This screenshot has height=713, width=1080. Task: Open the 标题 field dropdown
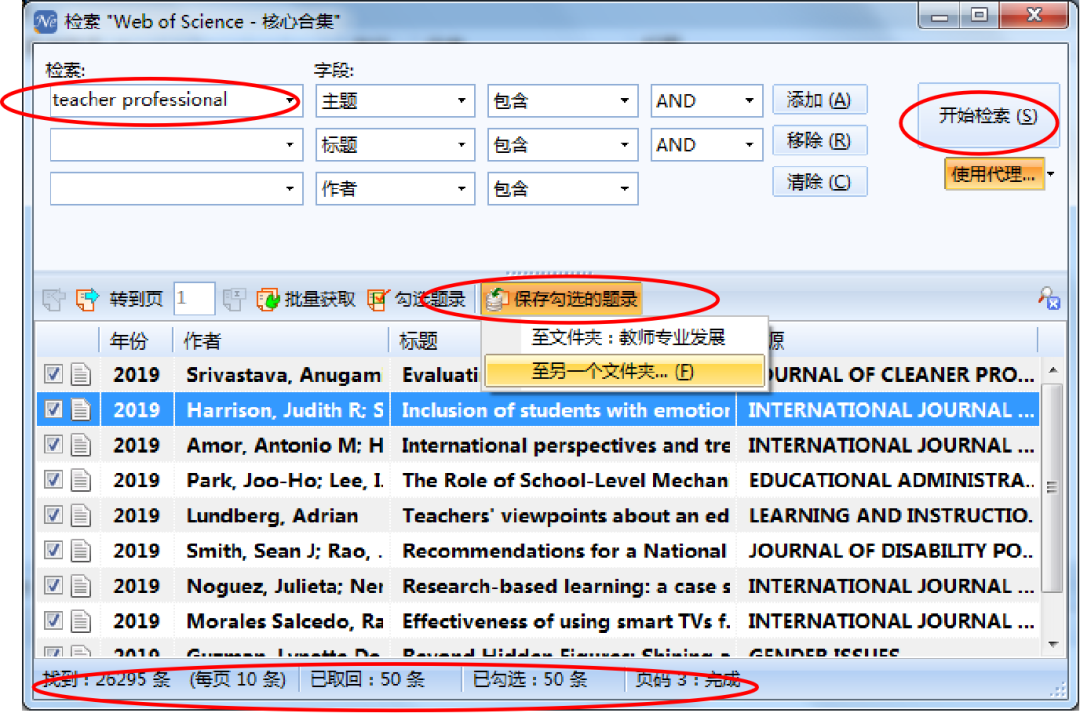click(395, 145)
